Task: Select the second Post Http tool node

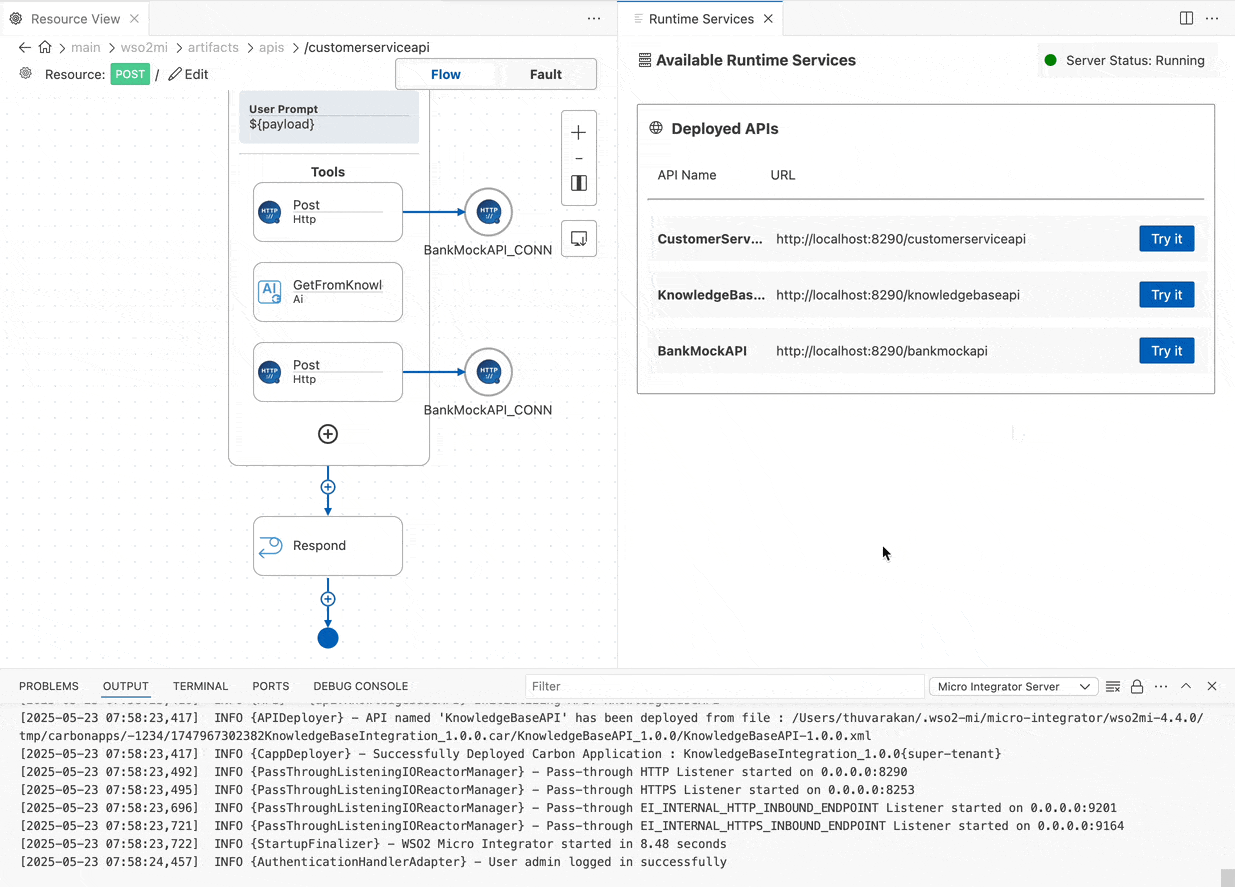Action: 328,372
